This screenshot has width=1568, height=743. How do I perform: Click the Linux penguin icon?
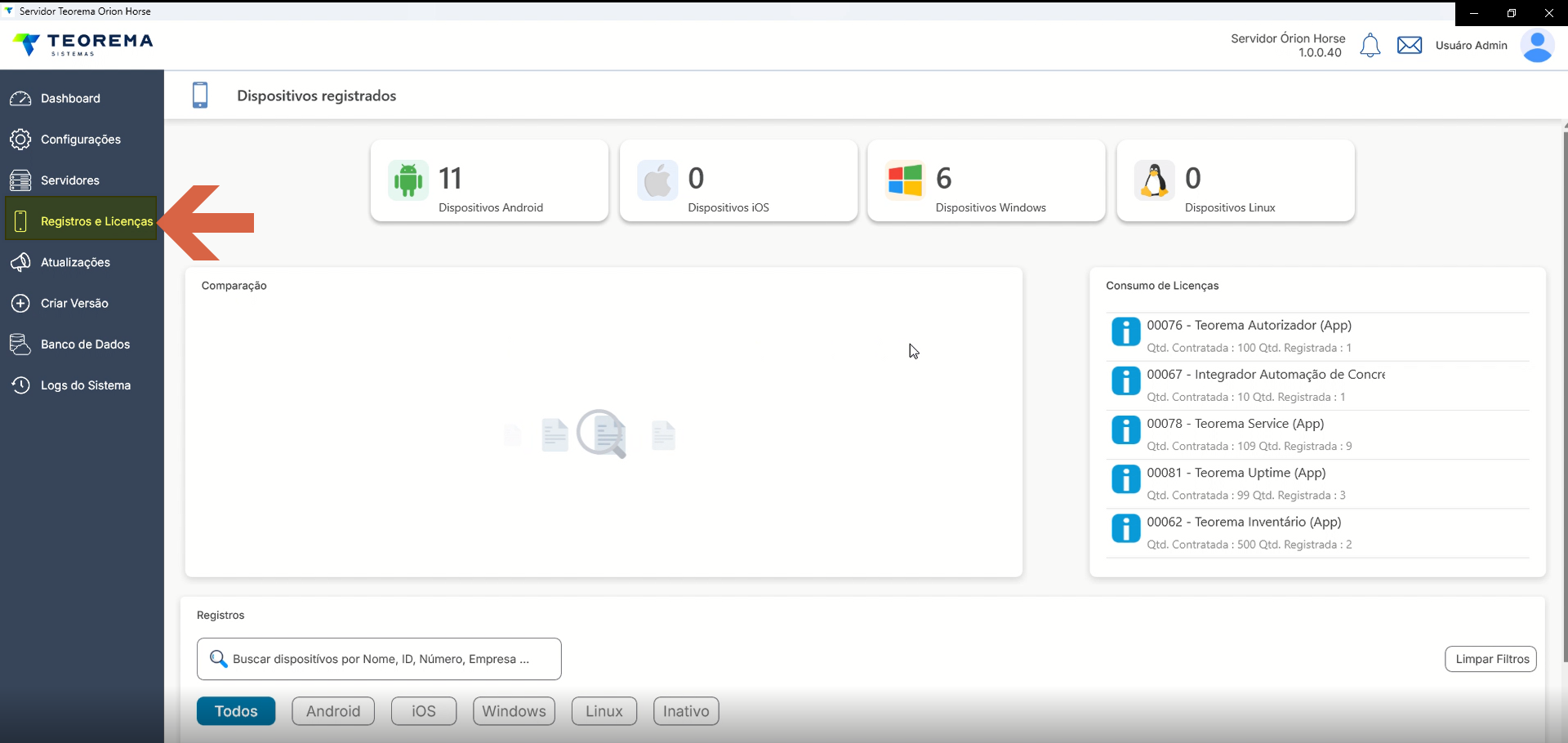(1154, 180)
